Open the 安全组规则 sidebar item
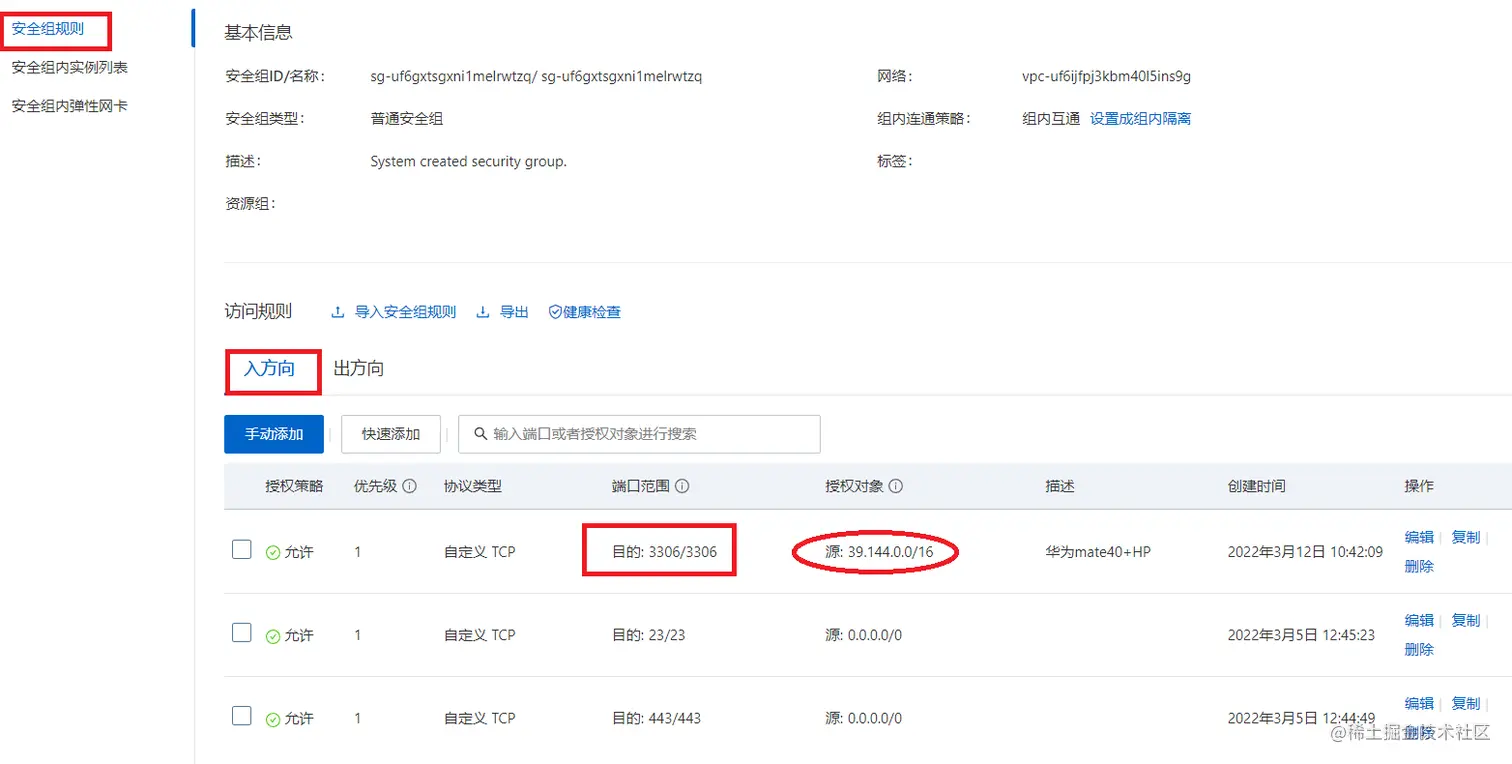Screen dimensions: 1512x764 (x=48, y=30)
